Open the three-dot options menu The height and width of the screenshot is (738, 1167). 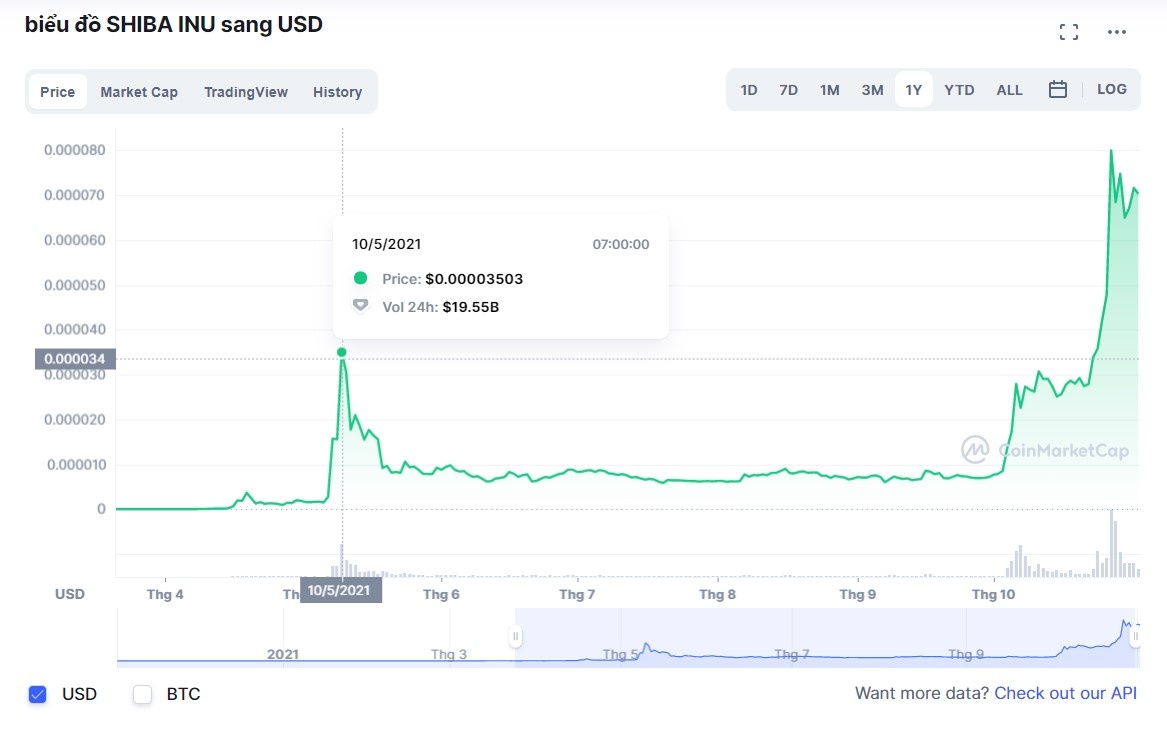(x=1116, y=31)
